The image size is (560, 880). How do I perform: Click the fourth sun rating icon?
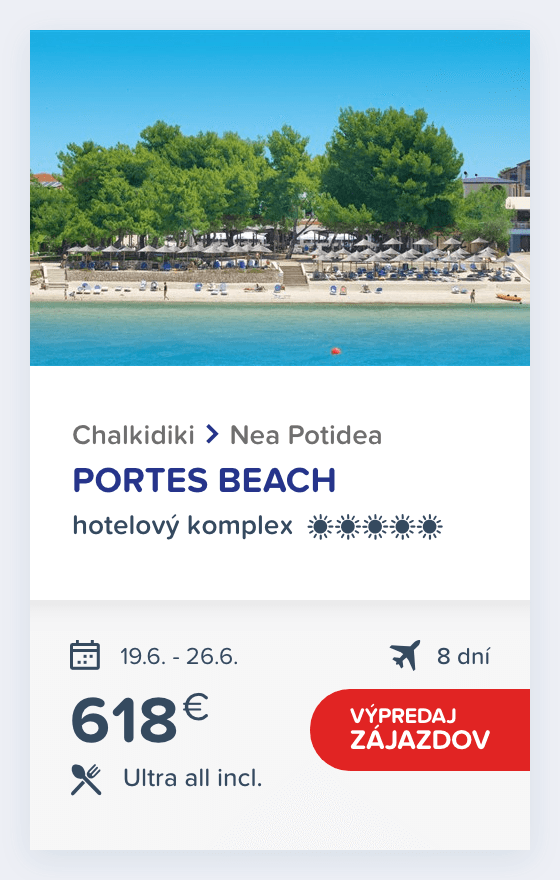(402, 527)
